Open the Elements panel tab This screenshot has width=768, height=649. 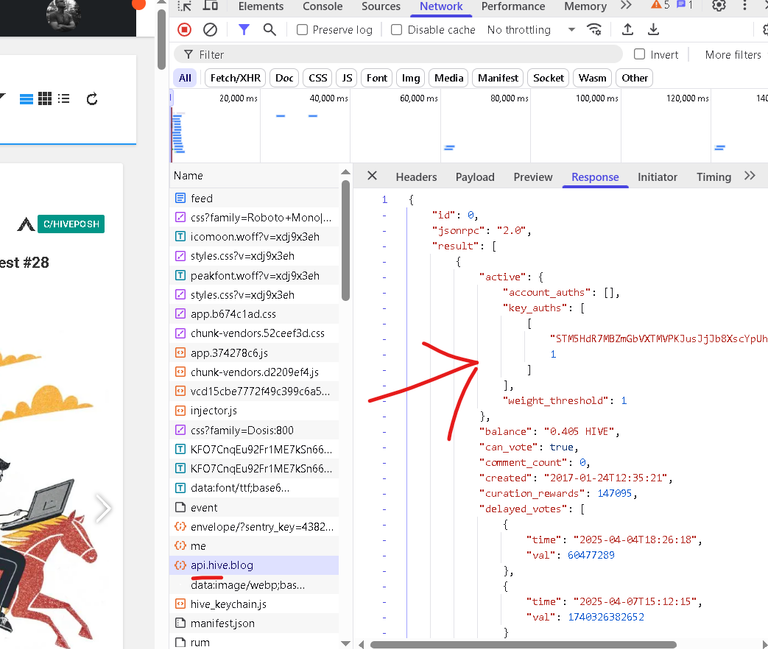pyautogui.click(x=261, y=6)
